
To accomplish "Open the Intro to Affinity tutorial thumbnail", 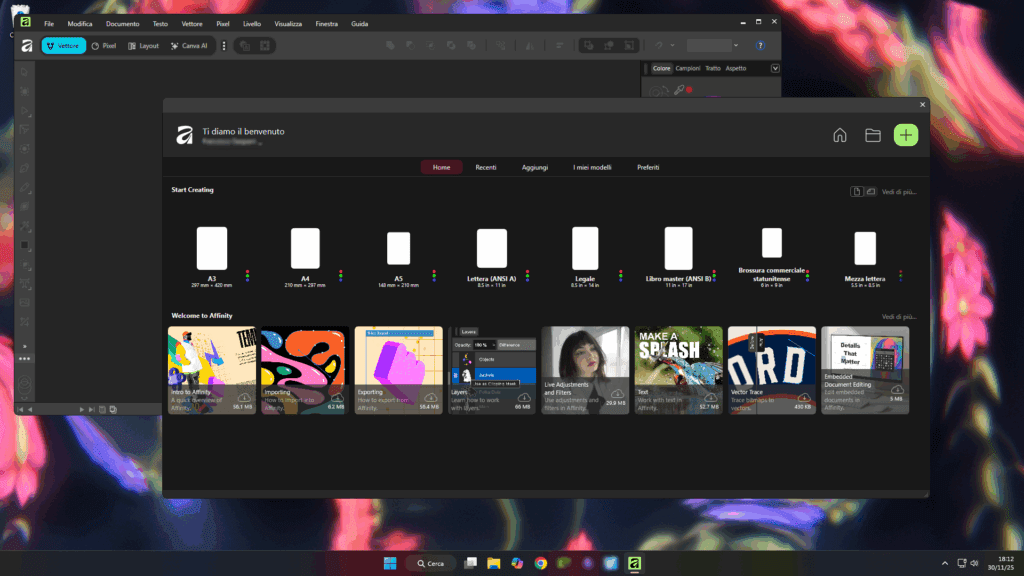I will pyautogui.click(x=211, y=369).
